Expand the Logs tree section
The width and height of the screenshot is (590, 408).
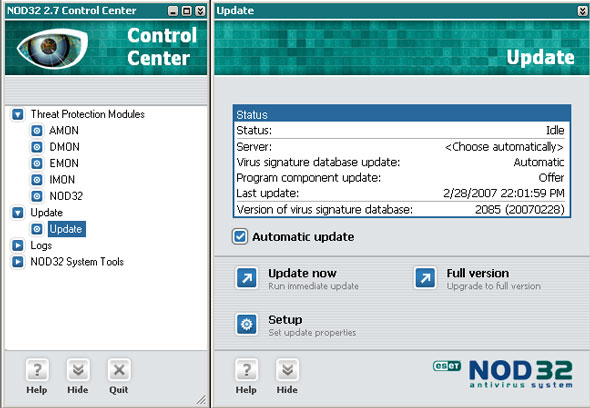(18, 245)
